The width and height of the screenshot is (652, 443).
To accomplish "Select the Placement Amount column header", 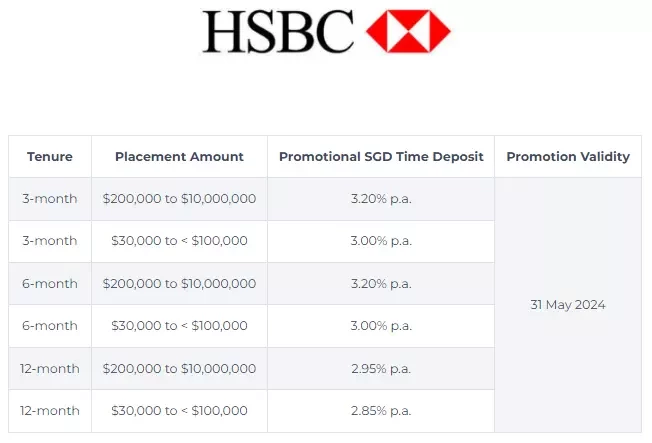I will tap(179, 156).
